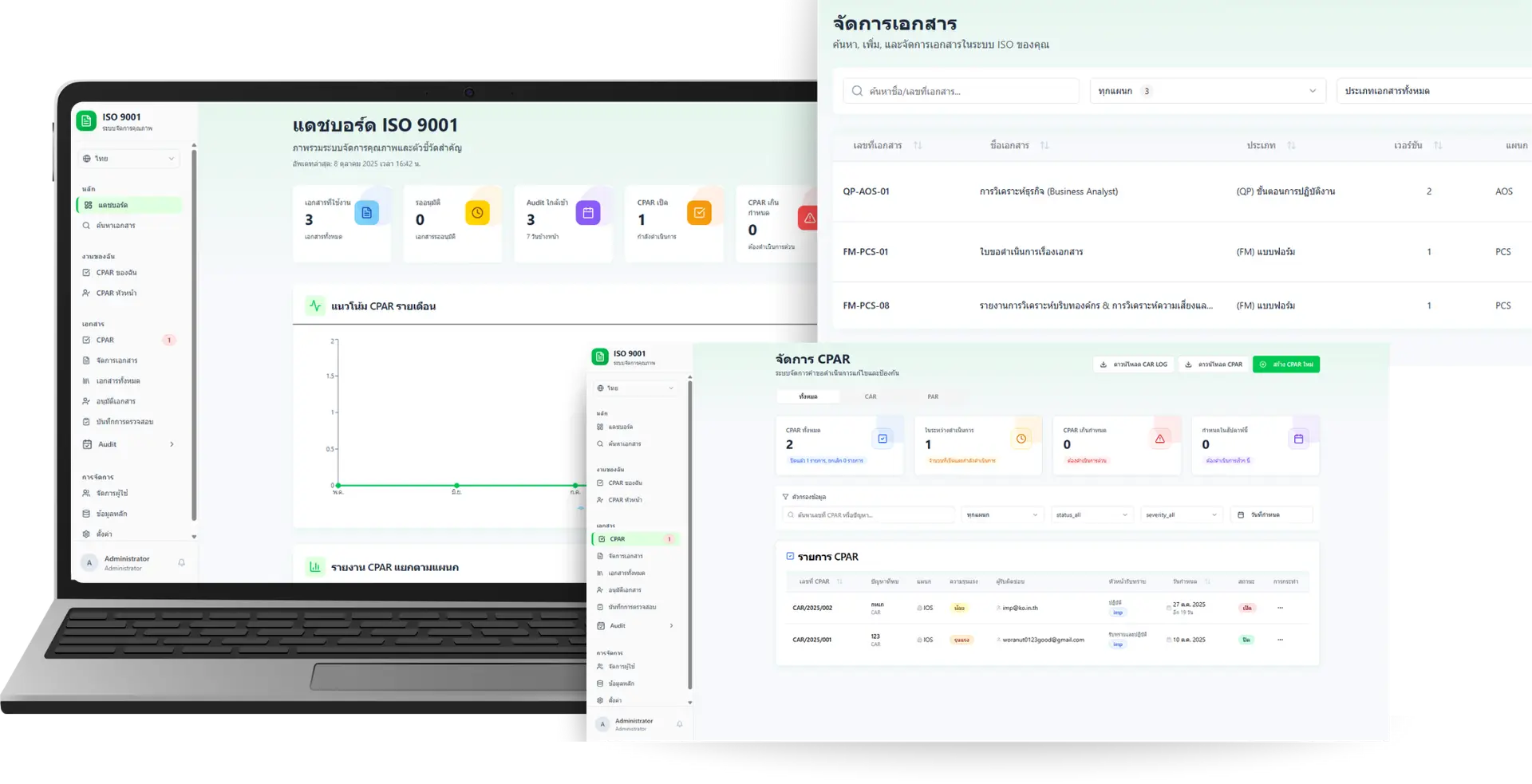
Task: Click the three-dot actions icon for CAR/2025/001
Action: pyautogui.click(x=1280, y=640)
